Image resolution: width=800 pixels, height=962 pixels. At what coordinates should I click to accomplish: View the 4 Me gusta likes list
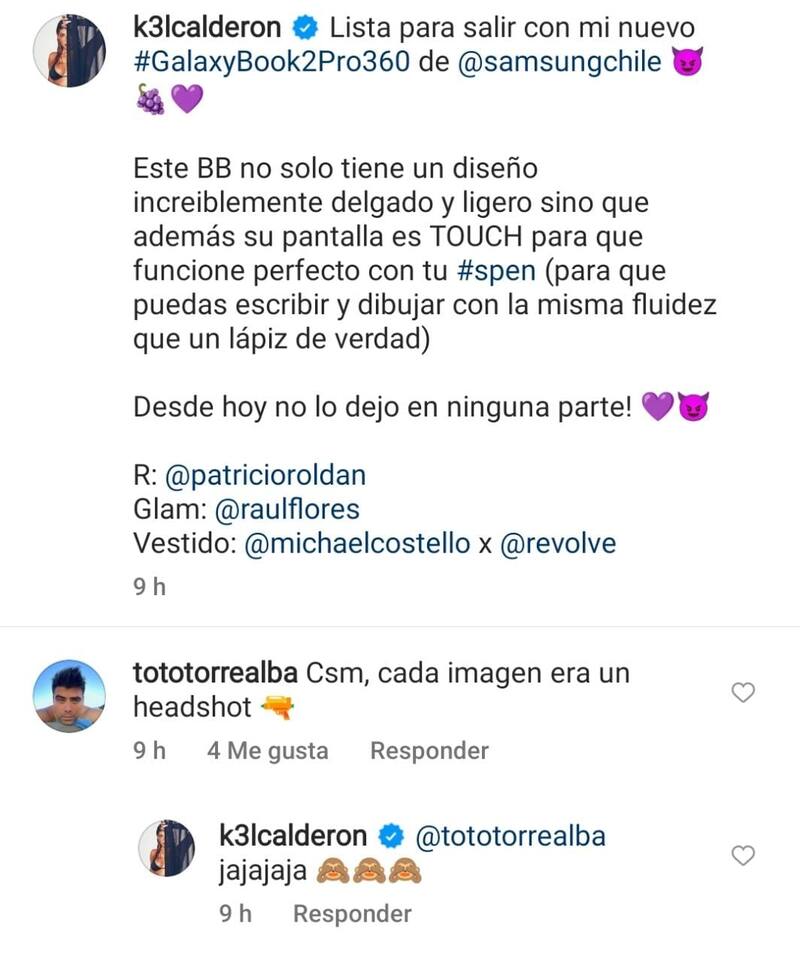point(267,750)
